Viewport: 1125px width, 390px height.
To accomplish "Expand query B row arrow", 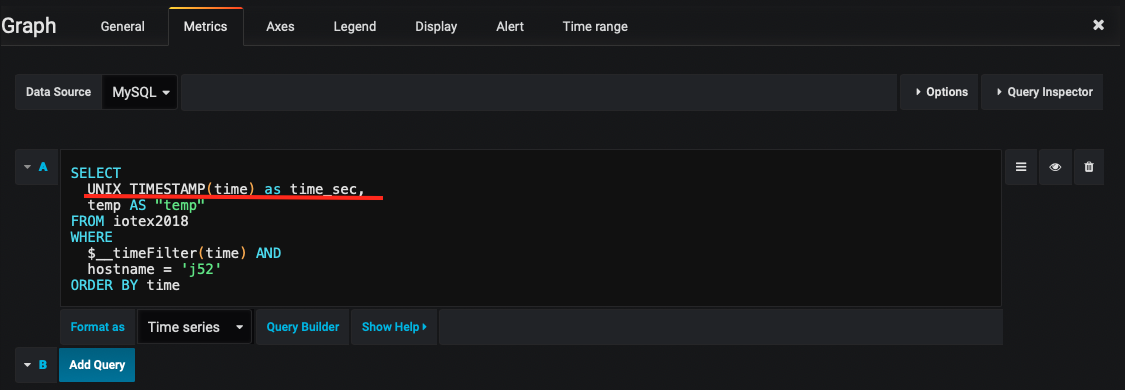I will click(x=27, y=365).
